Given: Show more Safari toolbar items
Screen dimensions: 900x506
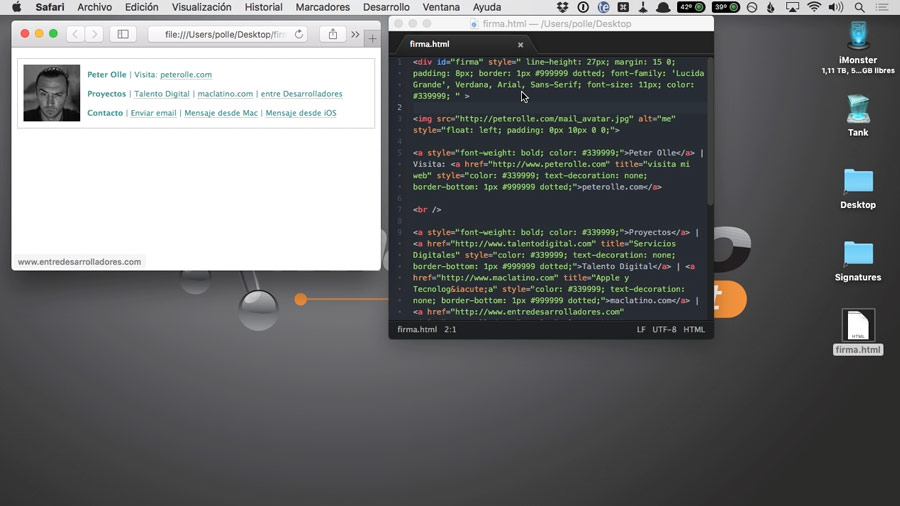Looking at the screenshot, I should (x=355, y=34).
